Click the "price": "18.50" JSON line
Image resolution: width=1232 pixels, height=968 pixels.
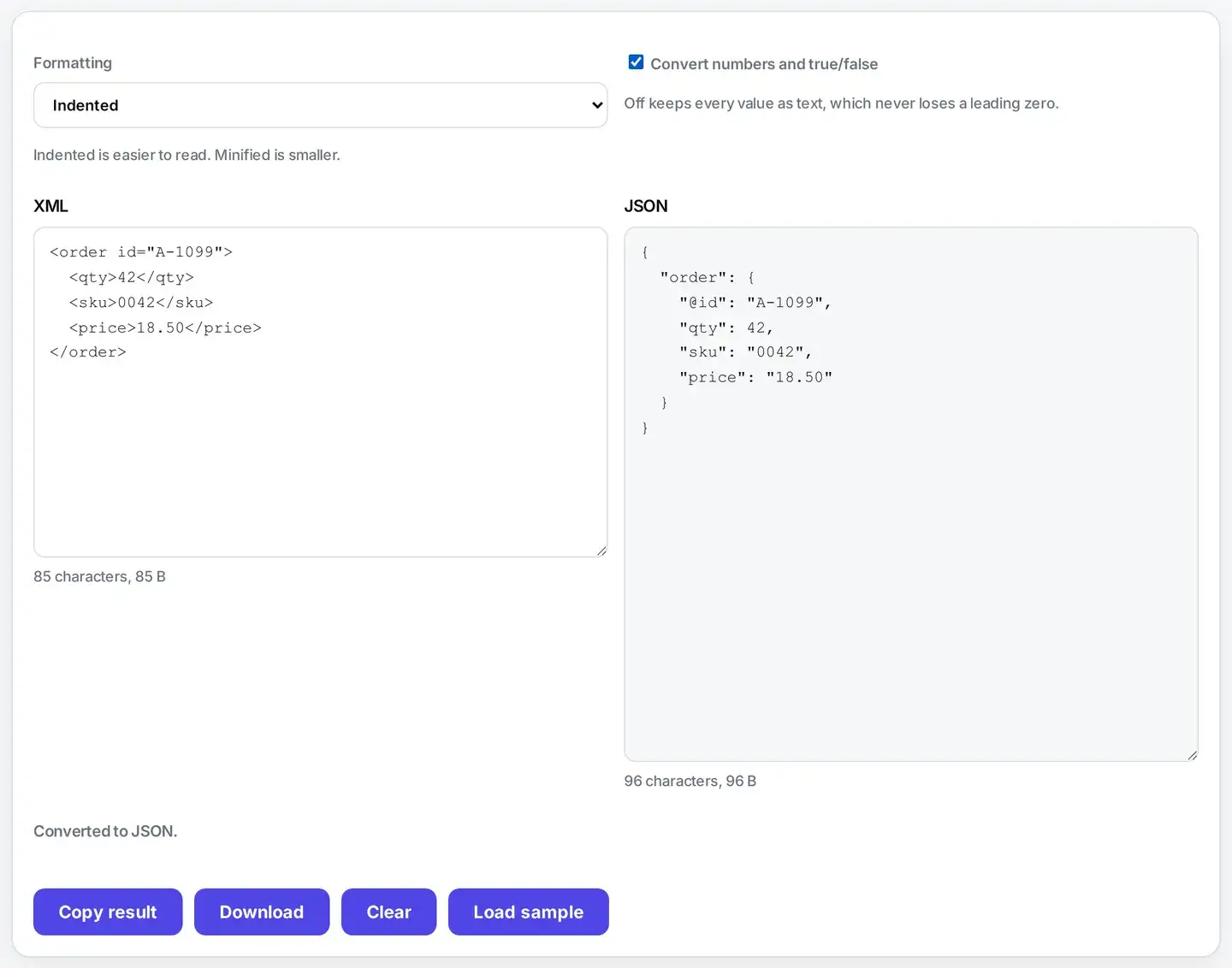tap(755, 377)
